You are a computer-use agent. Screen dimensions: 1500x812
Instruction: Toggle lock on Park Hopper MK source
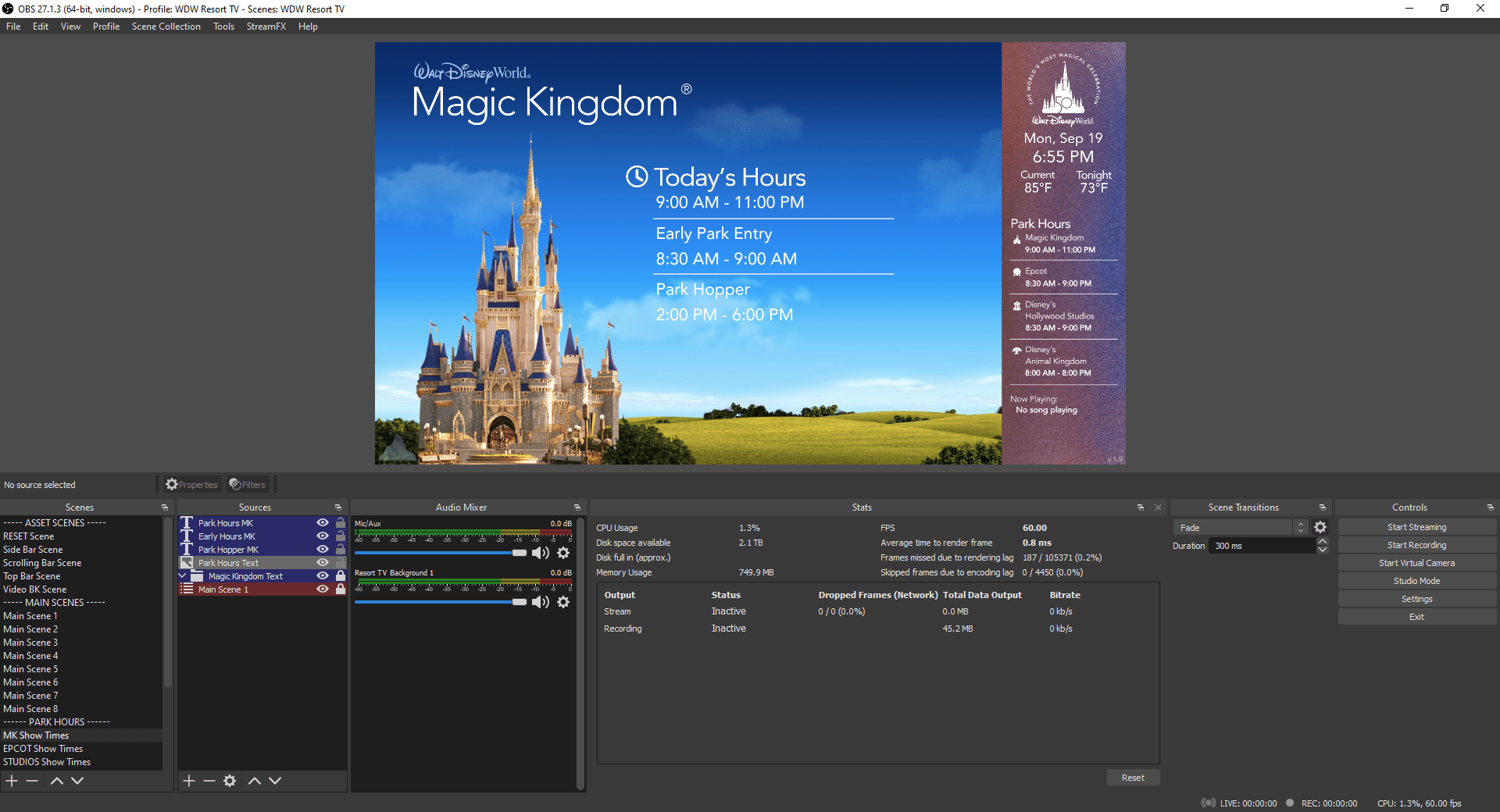point(341,550)
